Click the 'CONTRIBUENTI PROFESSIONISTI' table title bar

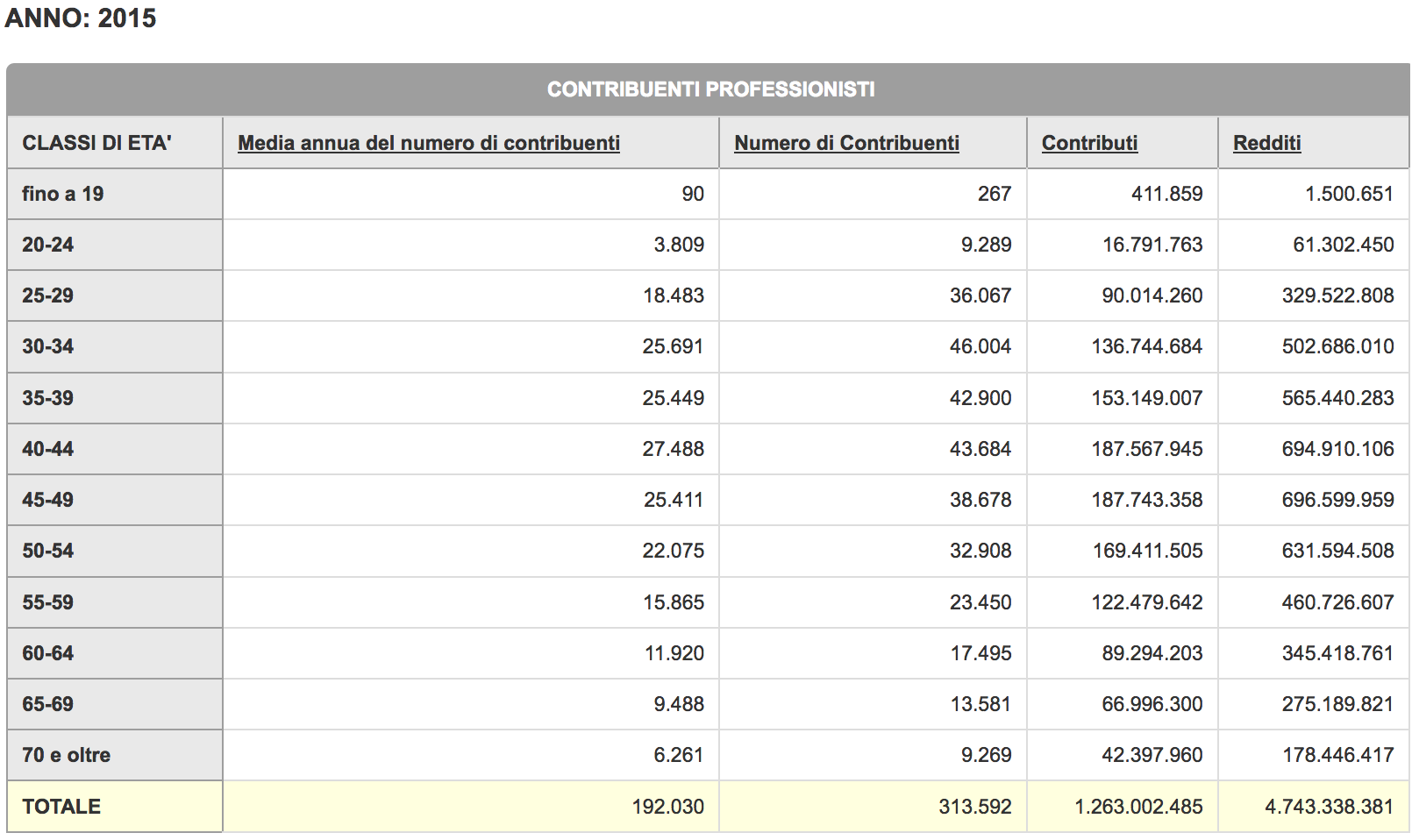(710, 89)
